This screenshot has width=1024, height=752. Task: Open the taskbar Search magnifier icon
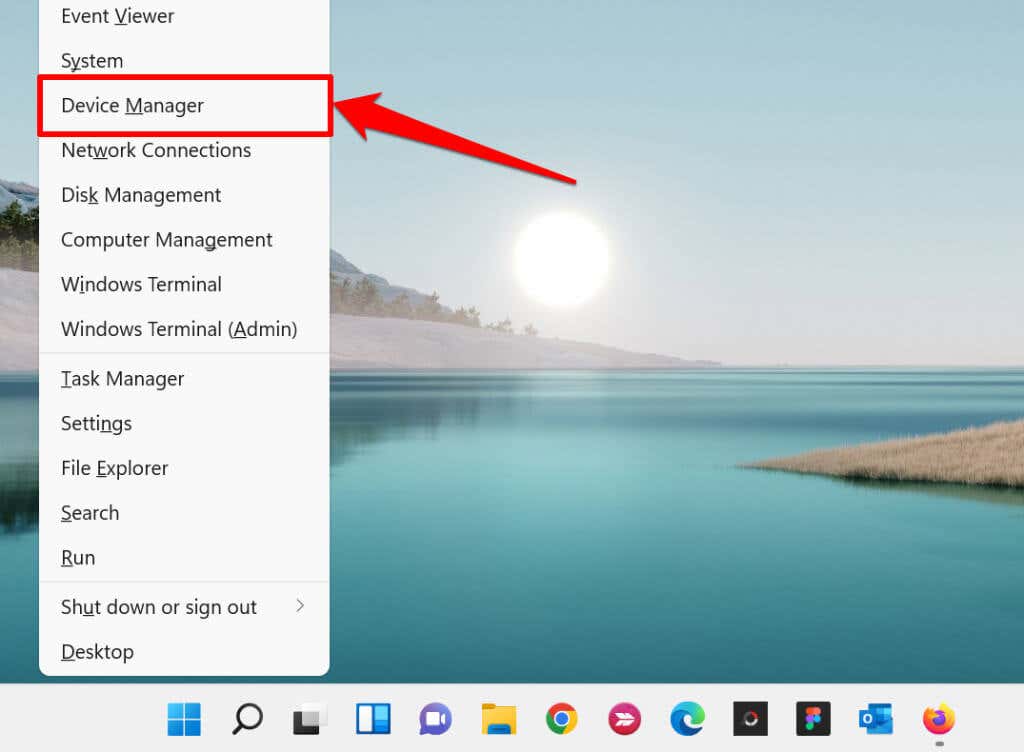pyautogui.click(x=248, y=719)
